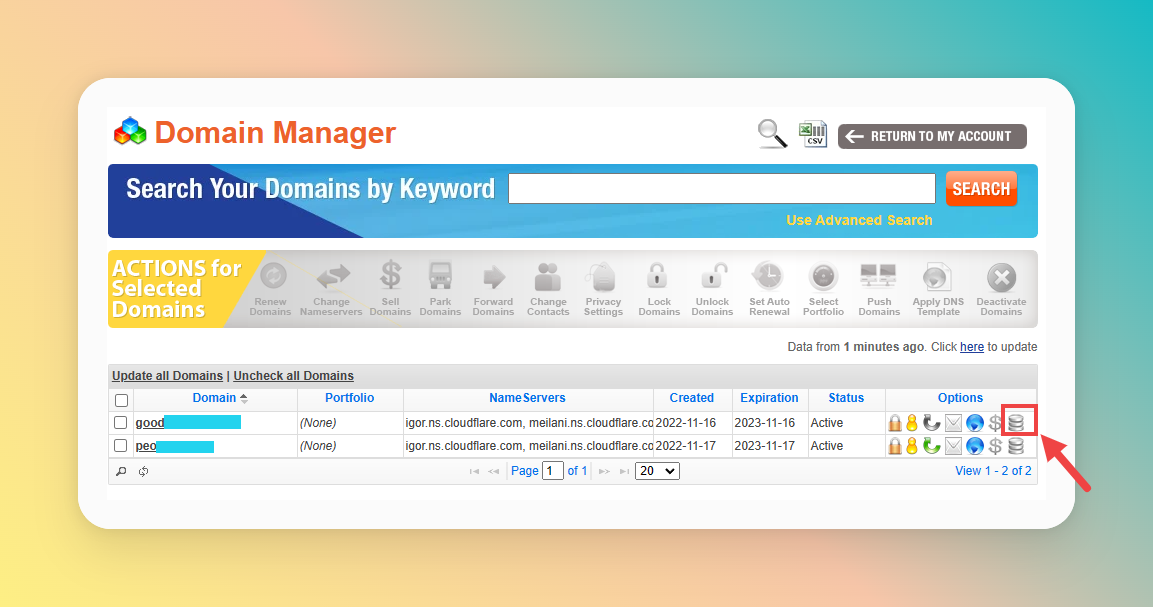Click the lock icon in the first domain row
The height and width of the screenshot is (607, 1153).
[895, 423]
